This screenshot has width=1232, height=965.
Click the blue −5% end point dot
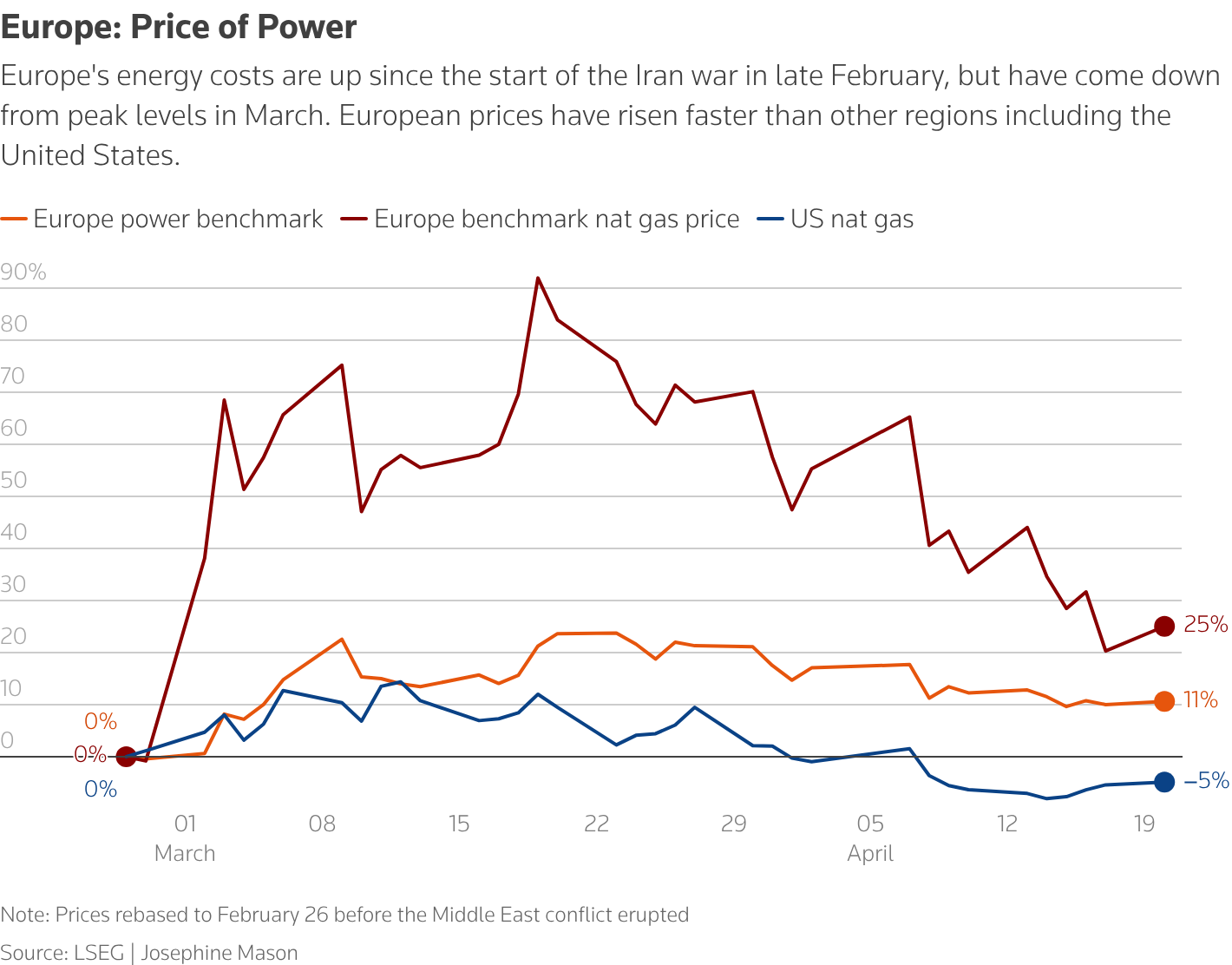pyautogui.click(x=1164, y=782)
